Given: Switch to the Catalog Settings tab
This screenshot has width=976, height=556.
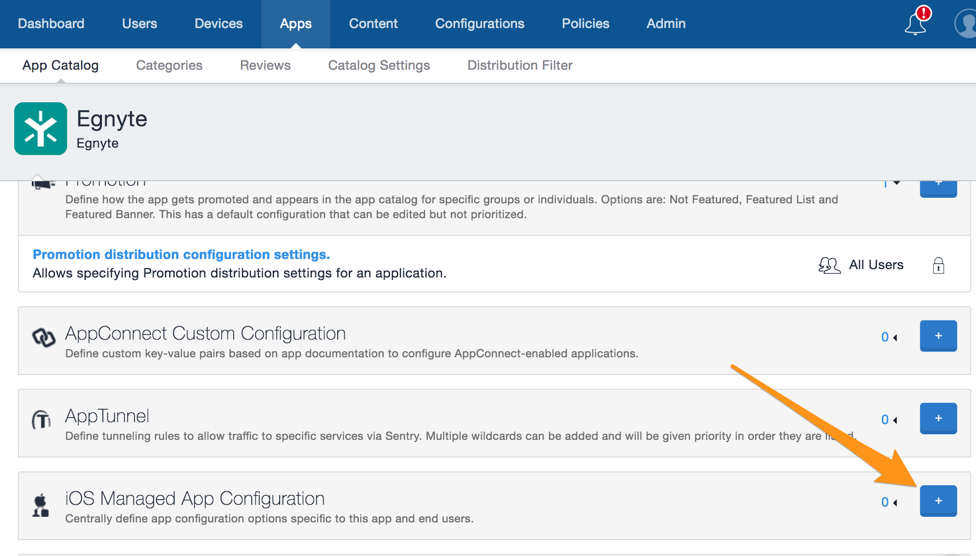Looking at the screenshot, I should pyautogui.click(x=379, y=65).
